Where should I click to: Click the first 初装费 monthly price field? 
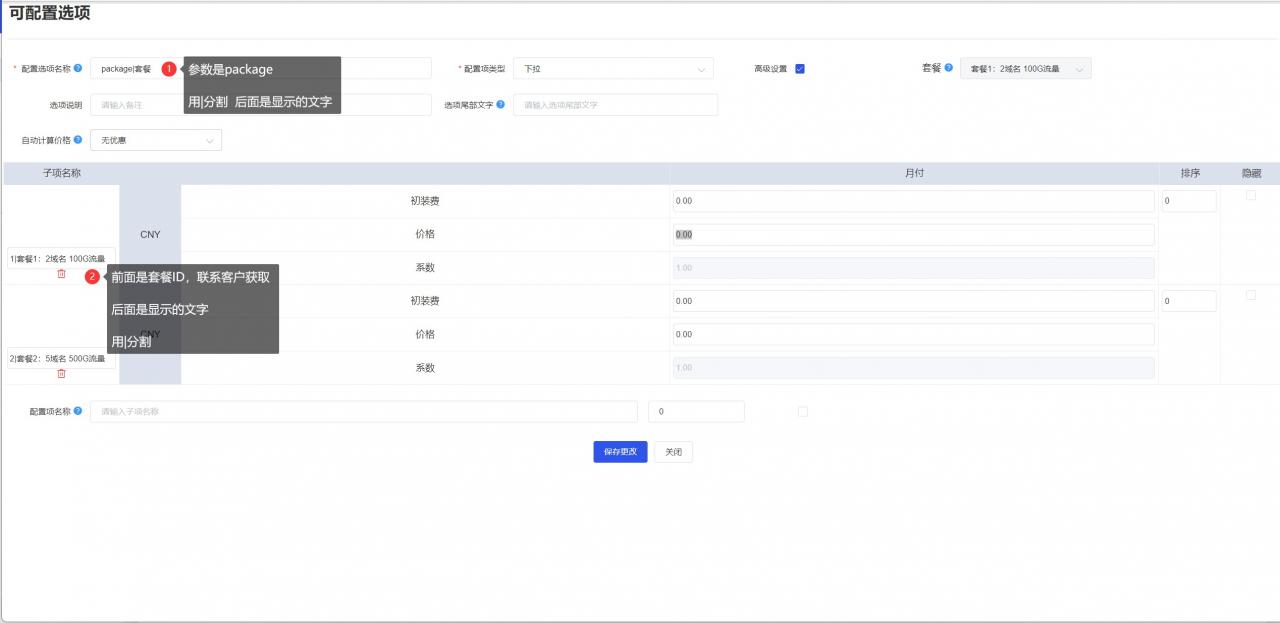[x=912, y=201]
